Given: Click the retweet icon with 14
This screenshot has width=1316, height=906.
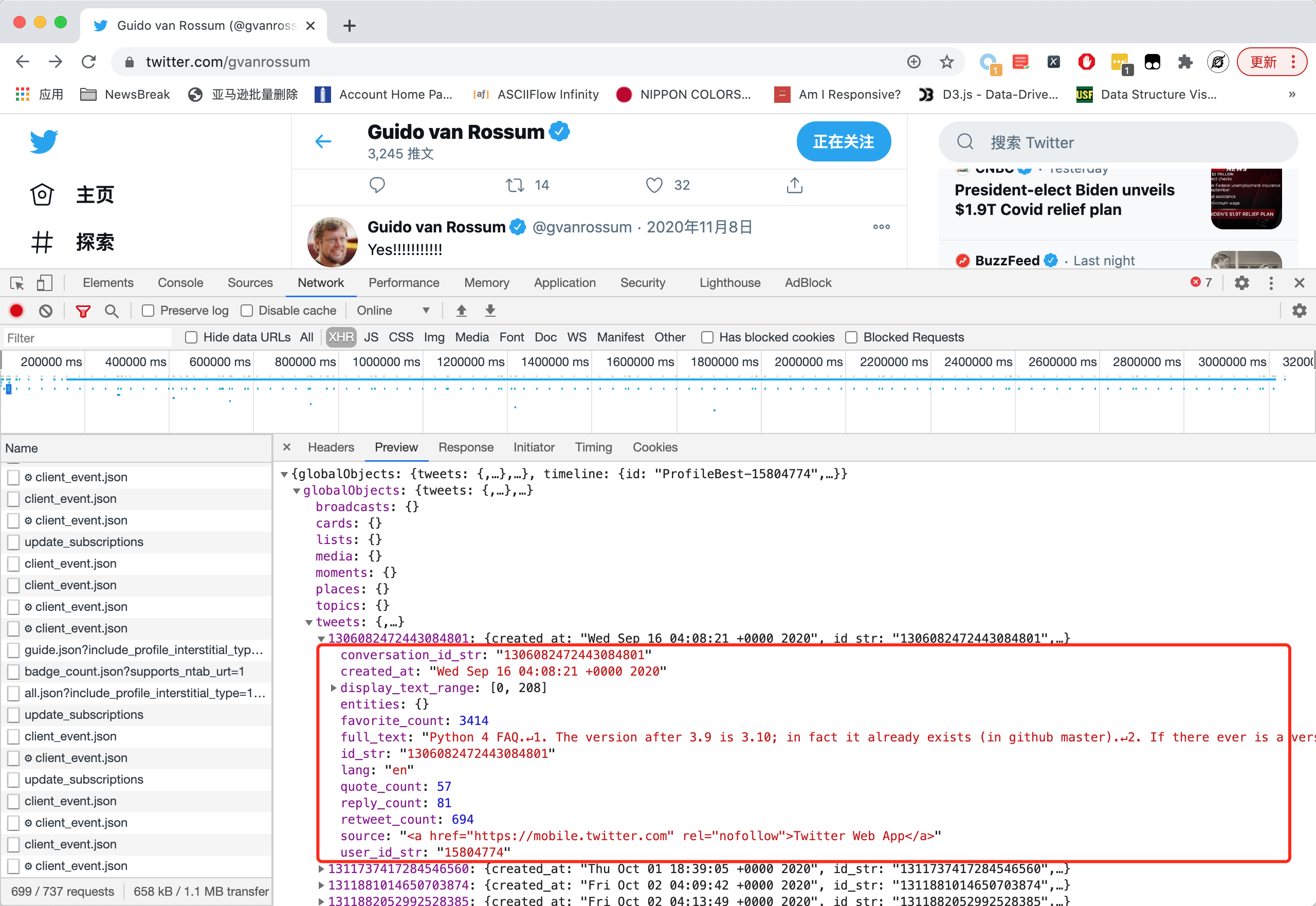Looking at the screenshot, I should tap(515, 185).
